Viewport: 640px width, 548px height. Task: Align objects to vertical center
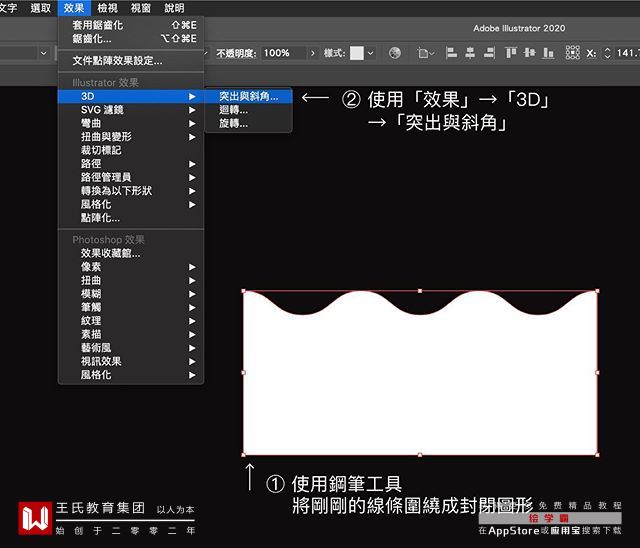point(529,53)
